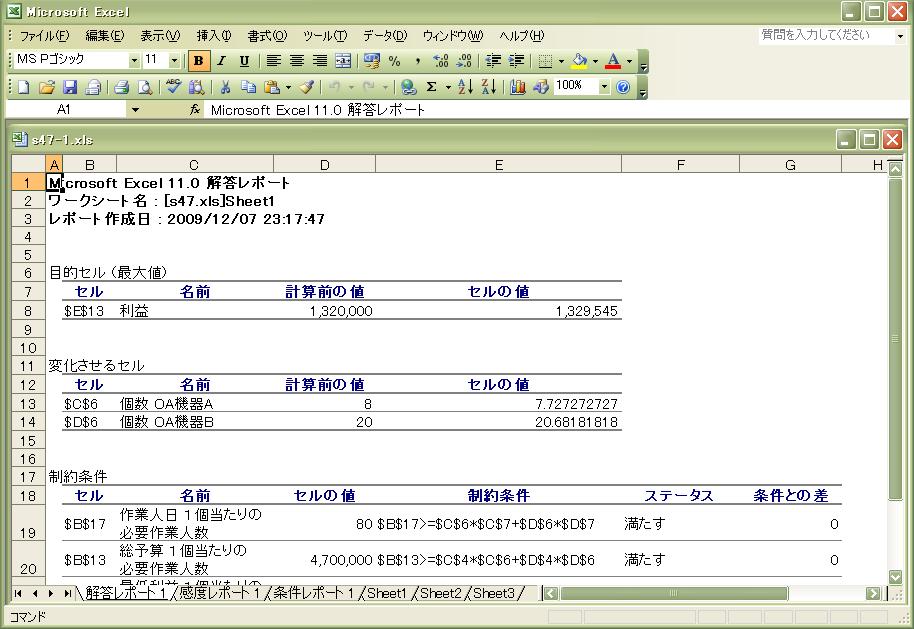Image resolution: width=914 pixels, height=629 pixels.
Task: Align text left
Action: 273,61
